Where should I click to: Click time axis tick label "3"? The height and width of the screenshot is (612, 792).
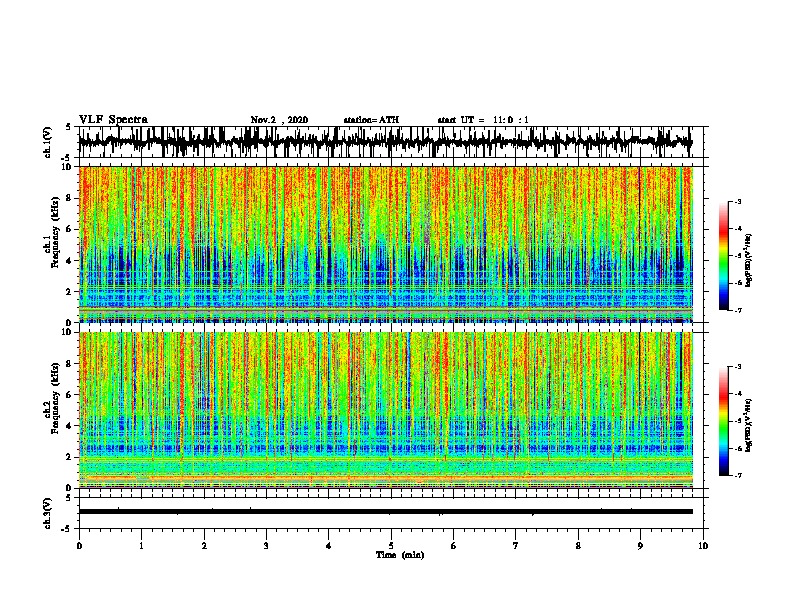pos(266,546)
